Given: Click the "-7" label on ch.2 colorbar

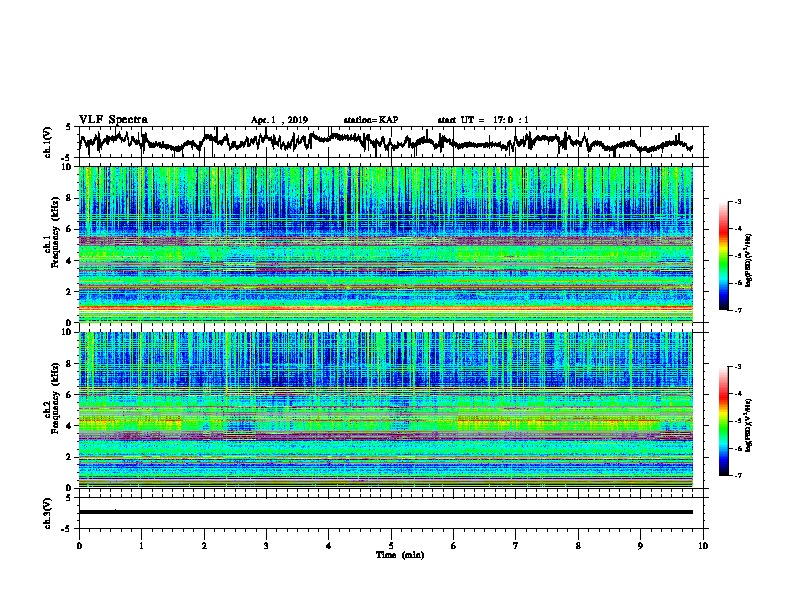Looking at the screenshot, I should 738,475.
